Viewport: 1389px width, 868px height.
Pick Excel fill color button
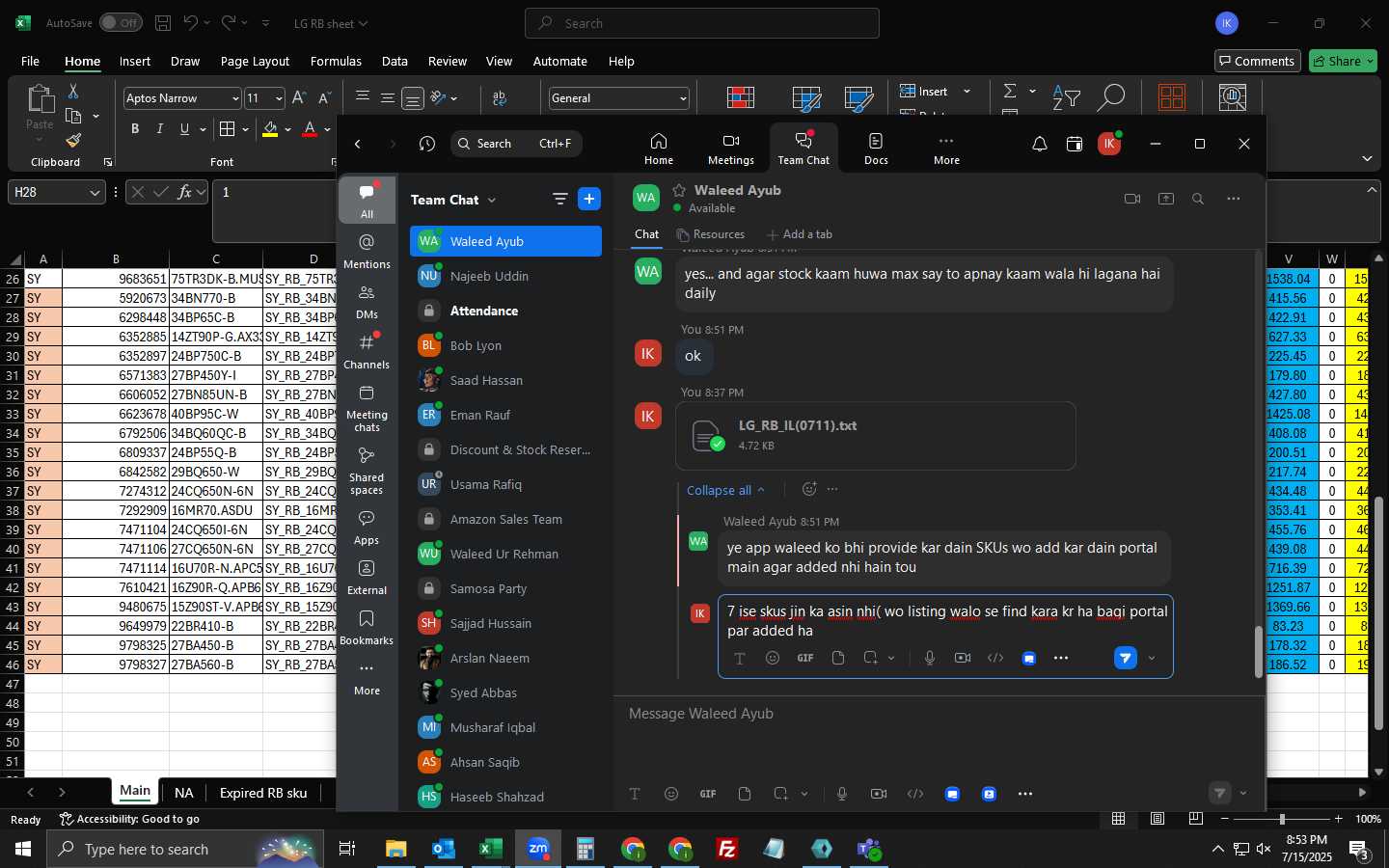[x=270, y=129]
